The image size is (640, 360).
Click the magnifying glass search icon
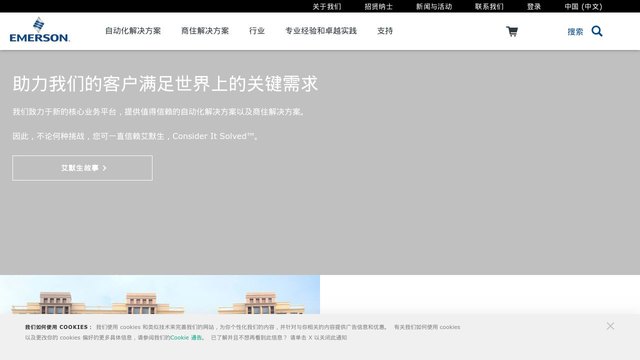pos(597,31)
